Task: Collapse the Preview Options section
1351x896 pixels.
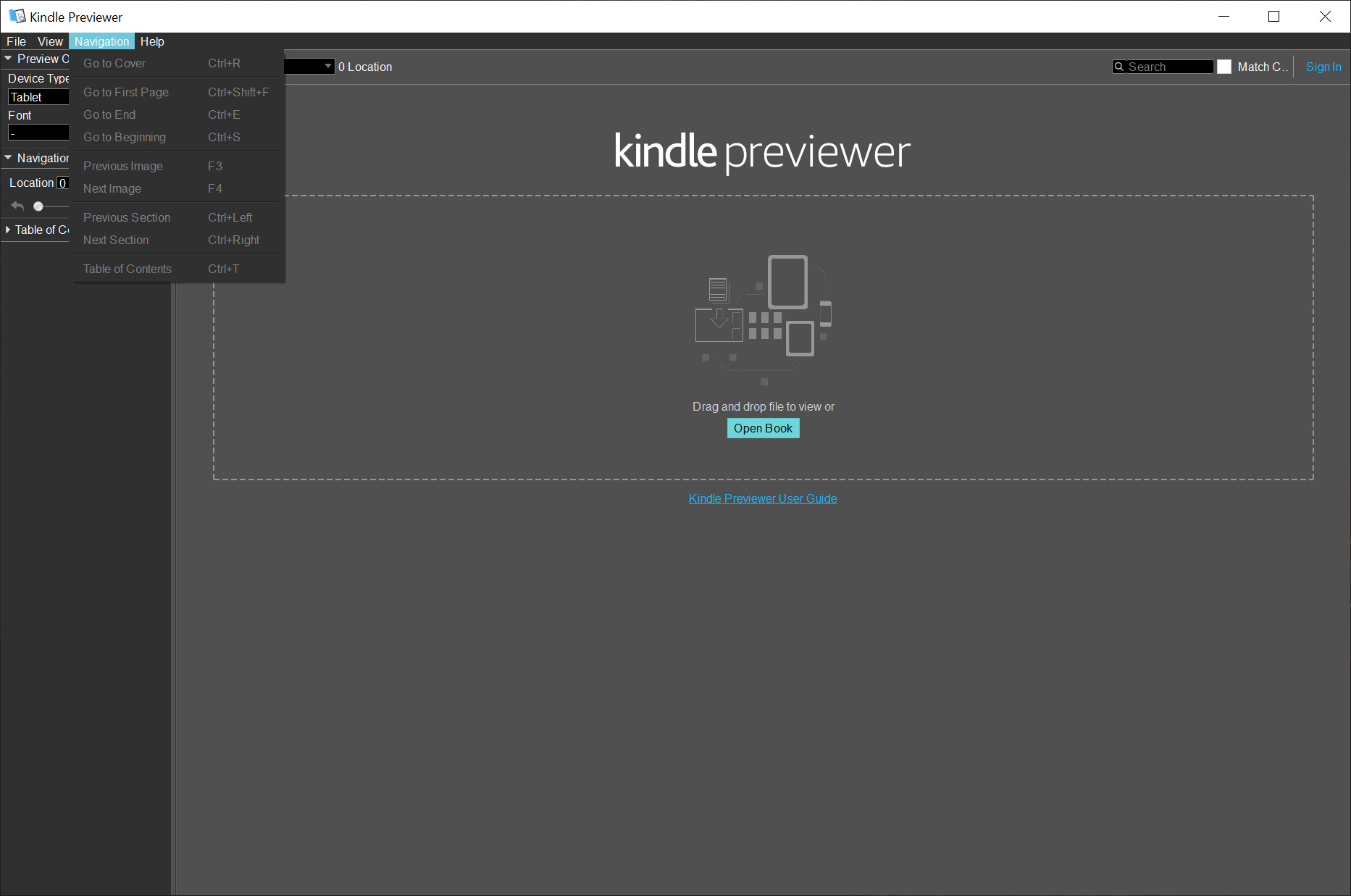Action: click(8, 58)
